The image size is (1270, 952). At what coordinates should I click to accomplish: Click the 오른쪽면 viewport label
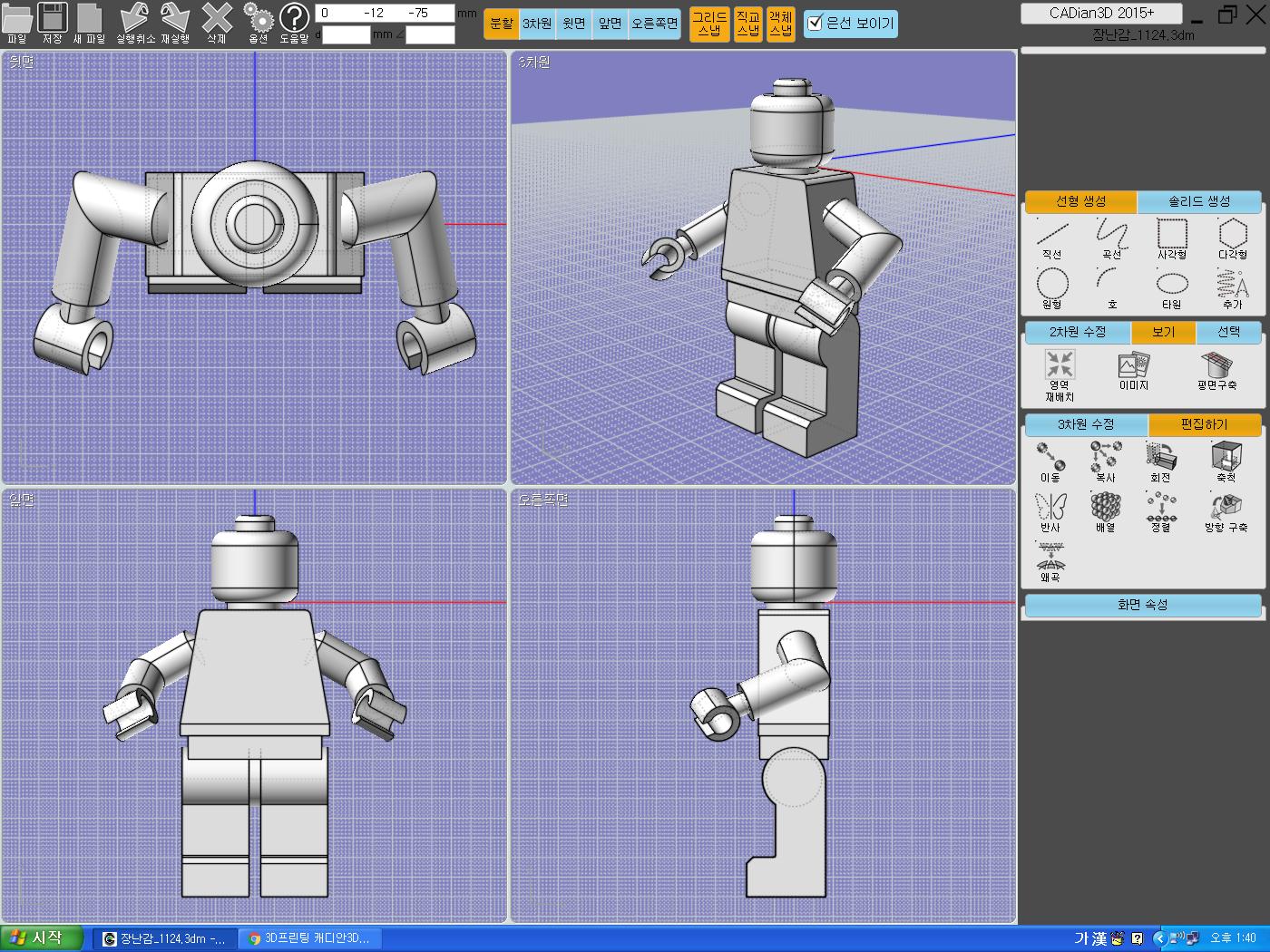pos(542,500)
